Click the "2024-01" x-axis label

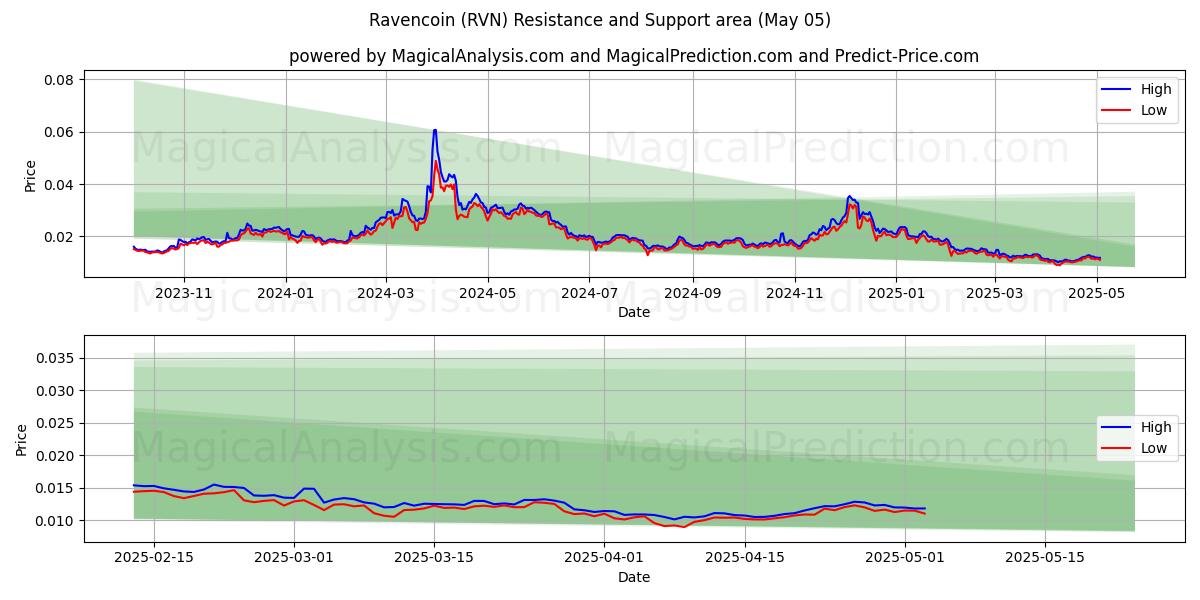[x=286, y=293]
